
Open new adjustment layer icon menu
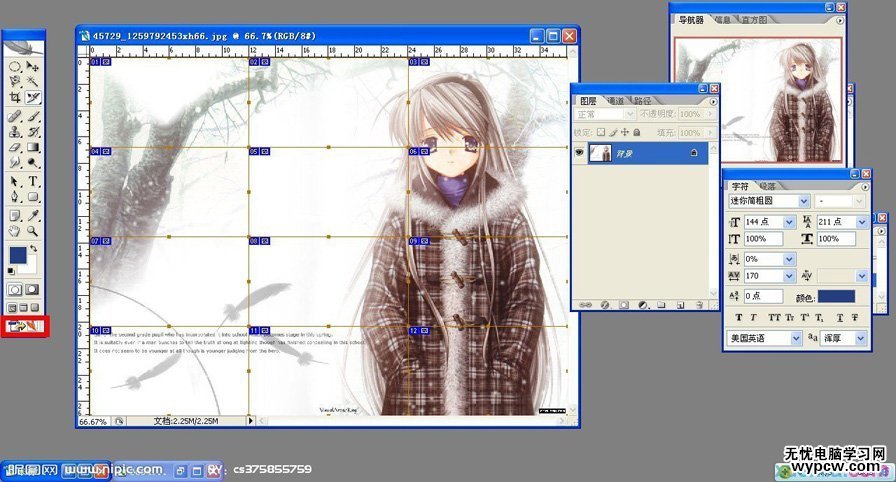(x=643, y=305)
